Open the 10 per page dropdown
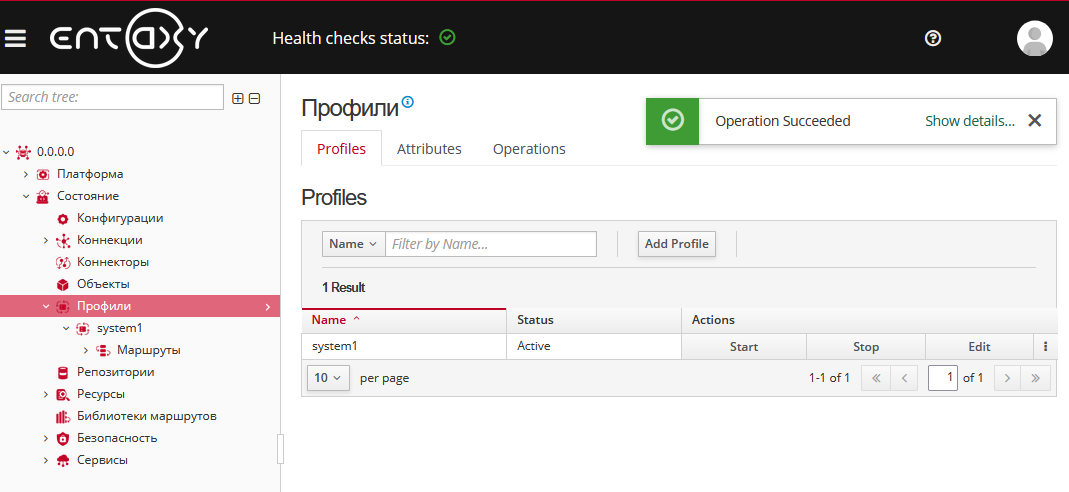 (x=328, y=378)
